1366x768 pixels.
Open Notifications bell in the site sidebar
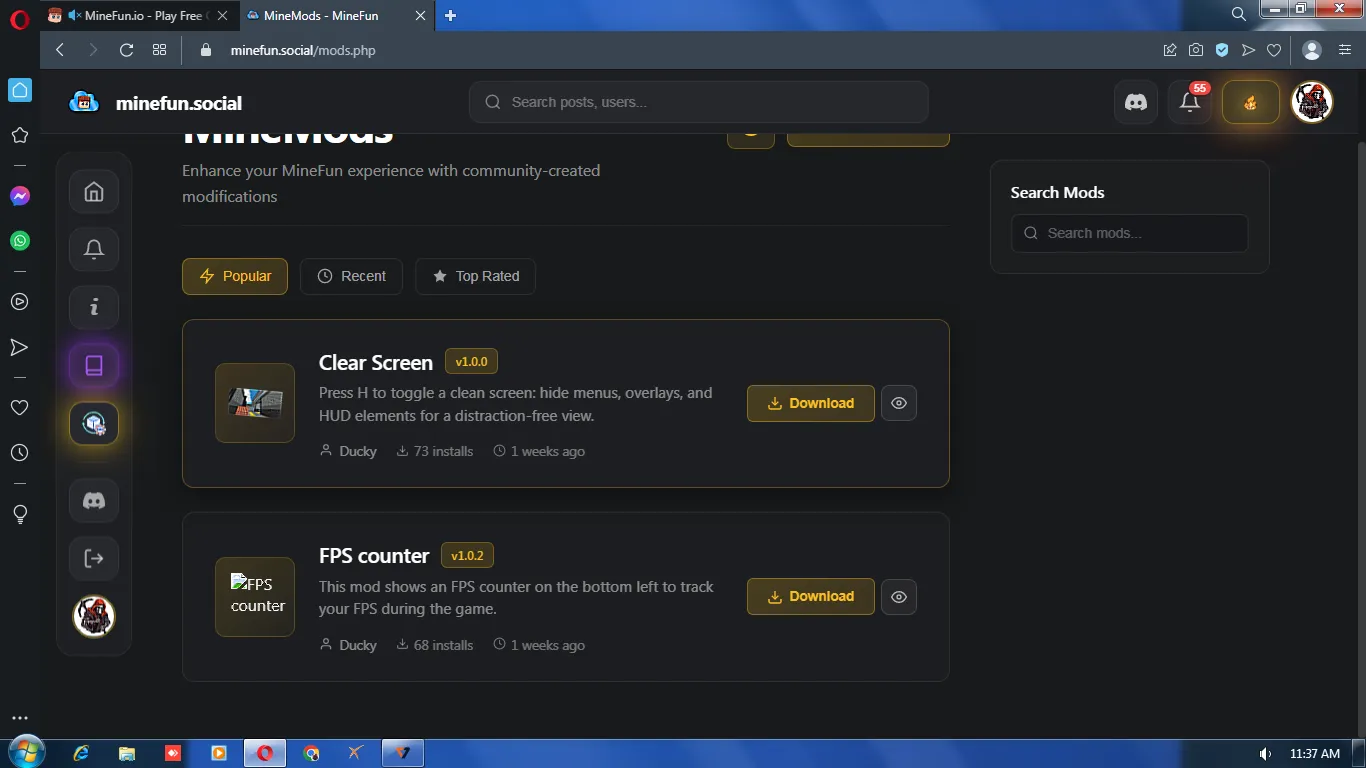tap(94, 249)
